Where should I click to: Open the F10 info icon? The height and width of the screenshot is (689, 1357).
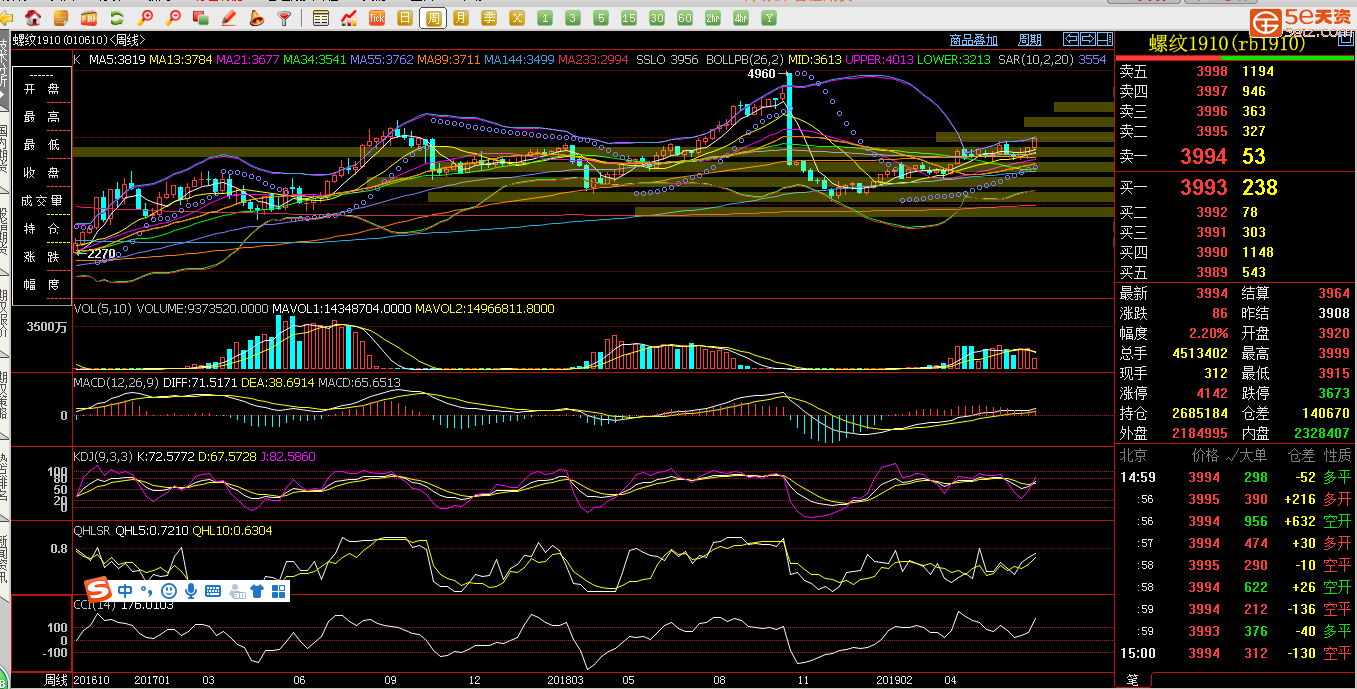pyautogui.click(x=90, y=18)
